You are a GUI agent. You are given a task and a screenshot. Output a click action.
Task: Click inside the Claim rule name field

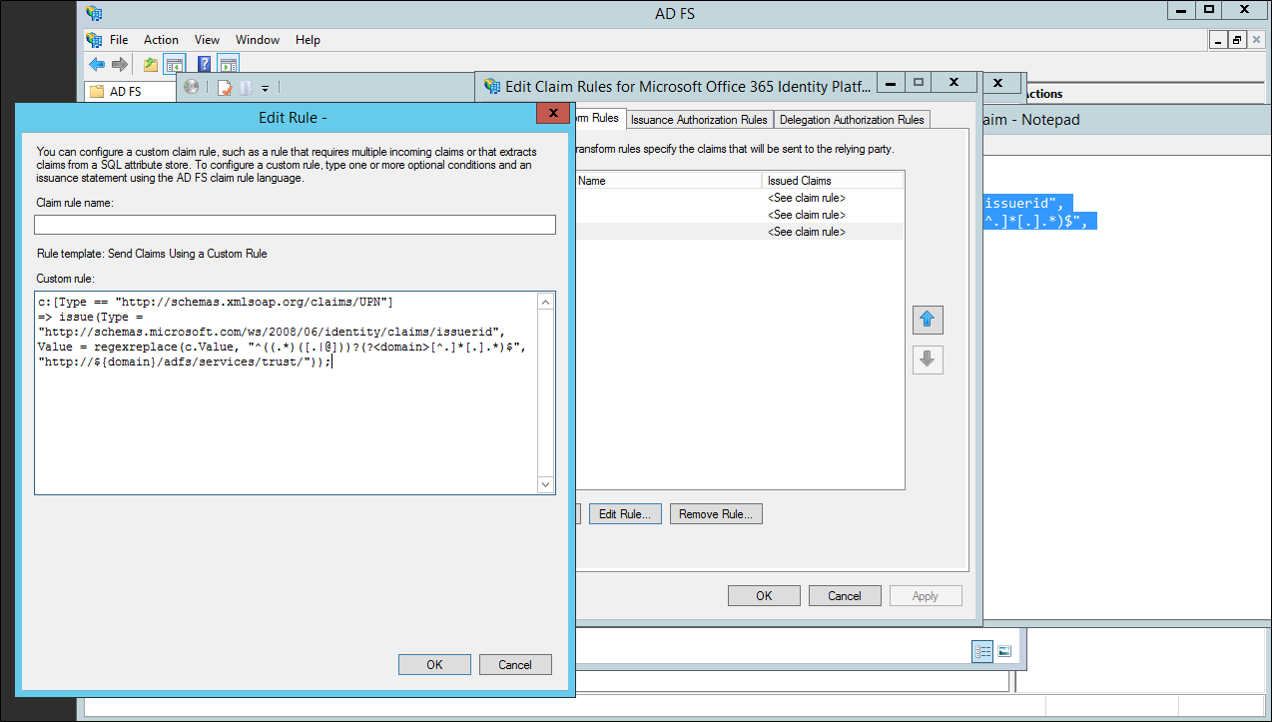(x=295, y=224)
